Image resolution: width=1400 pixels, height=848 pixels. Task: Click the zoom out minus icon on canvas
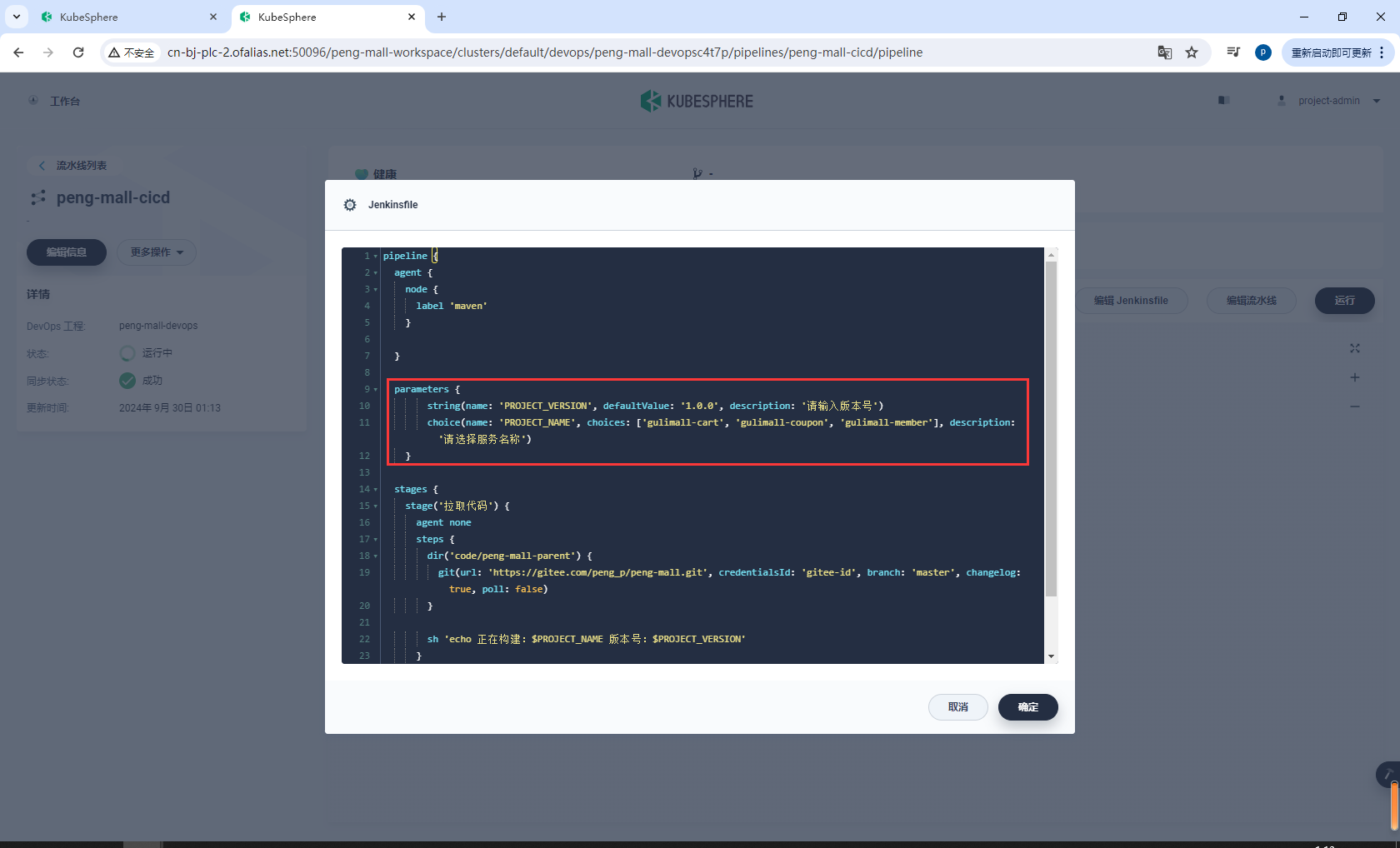pos(1355,407)
